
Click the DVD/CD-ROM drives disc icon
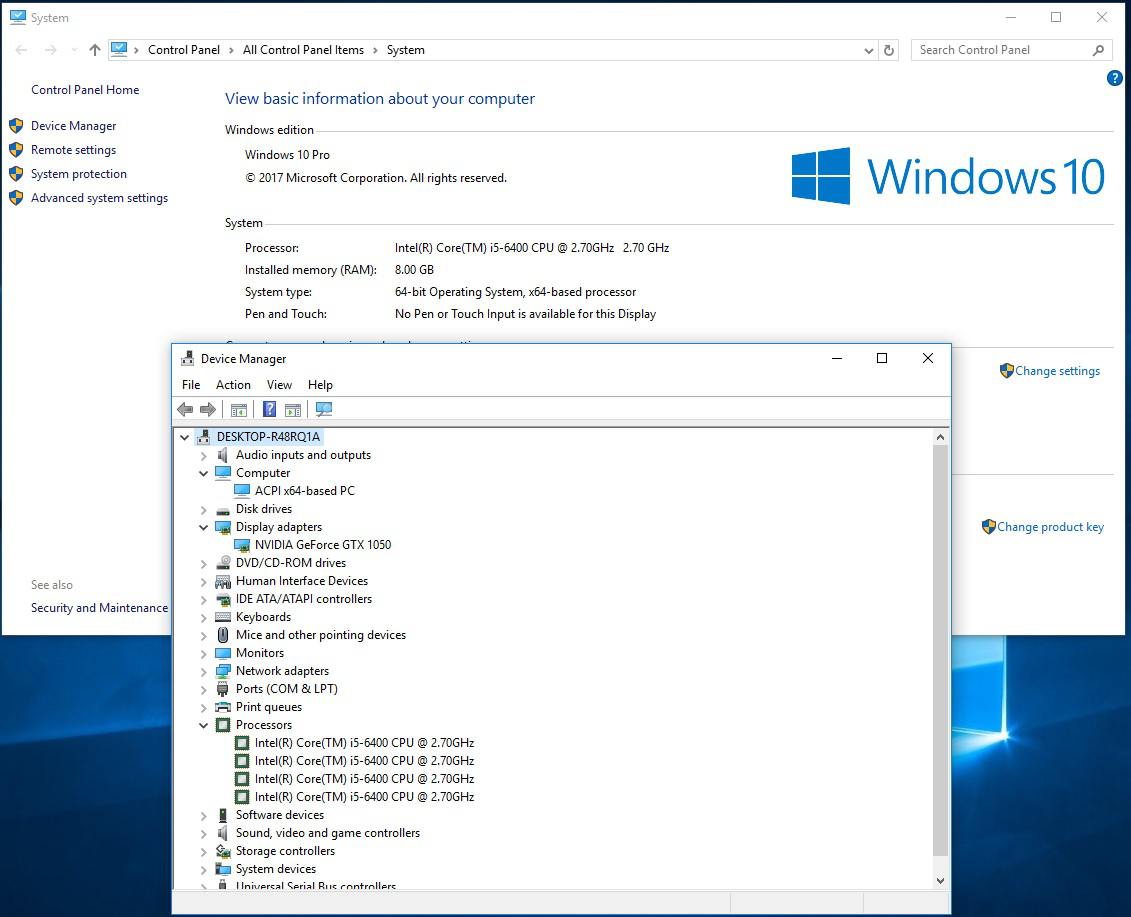coord(223,563)
